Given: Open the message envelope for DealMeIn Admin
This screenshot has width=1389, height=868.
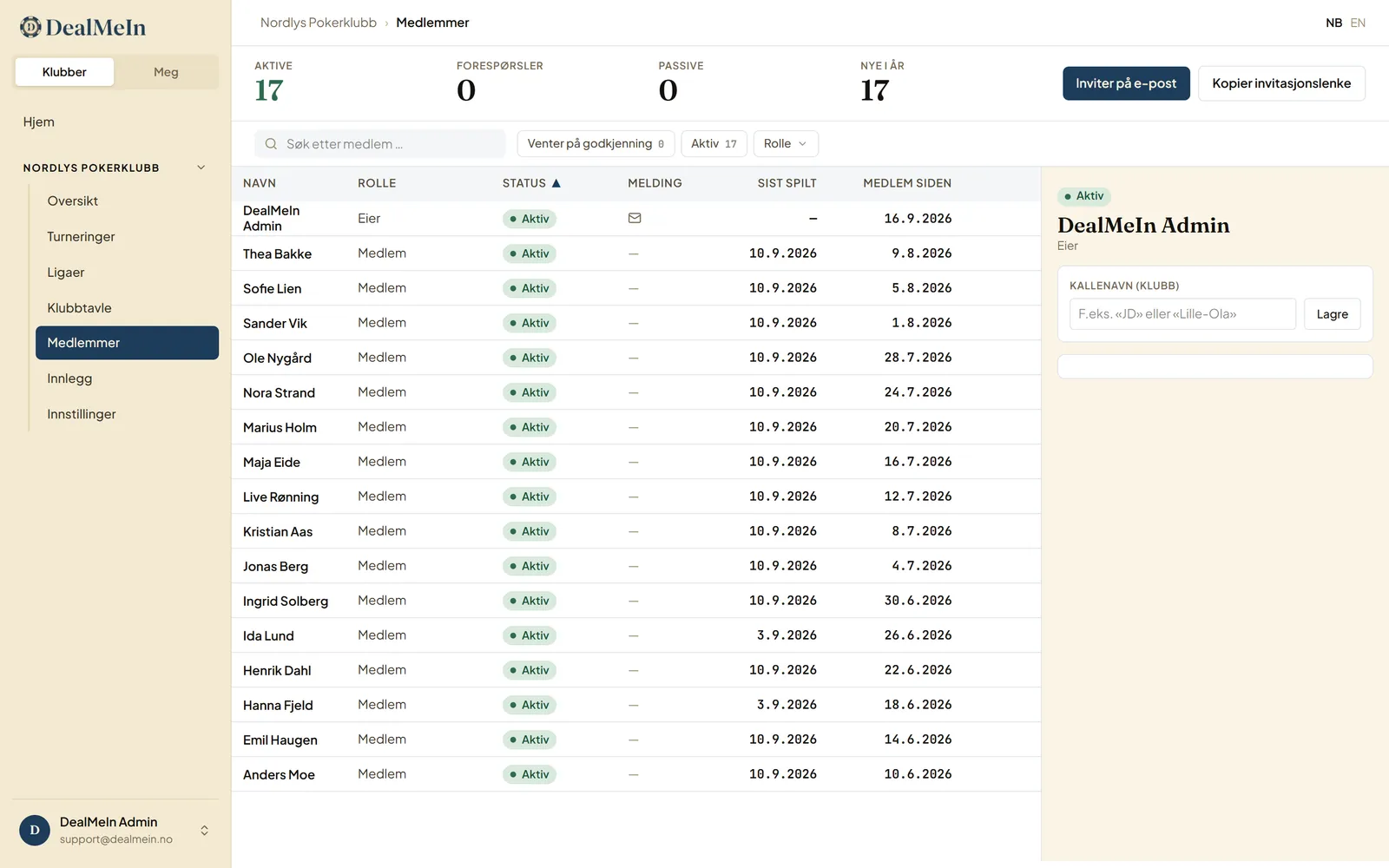Looking at the screenshot, I should (635, 218).
